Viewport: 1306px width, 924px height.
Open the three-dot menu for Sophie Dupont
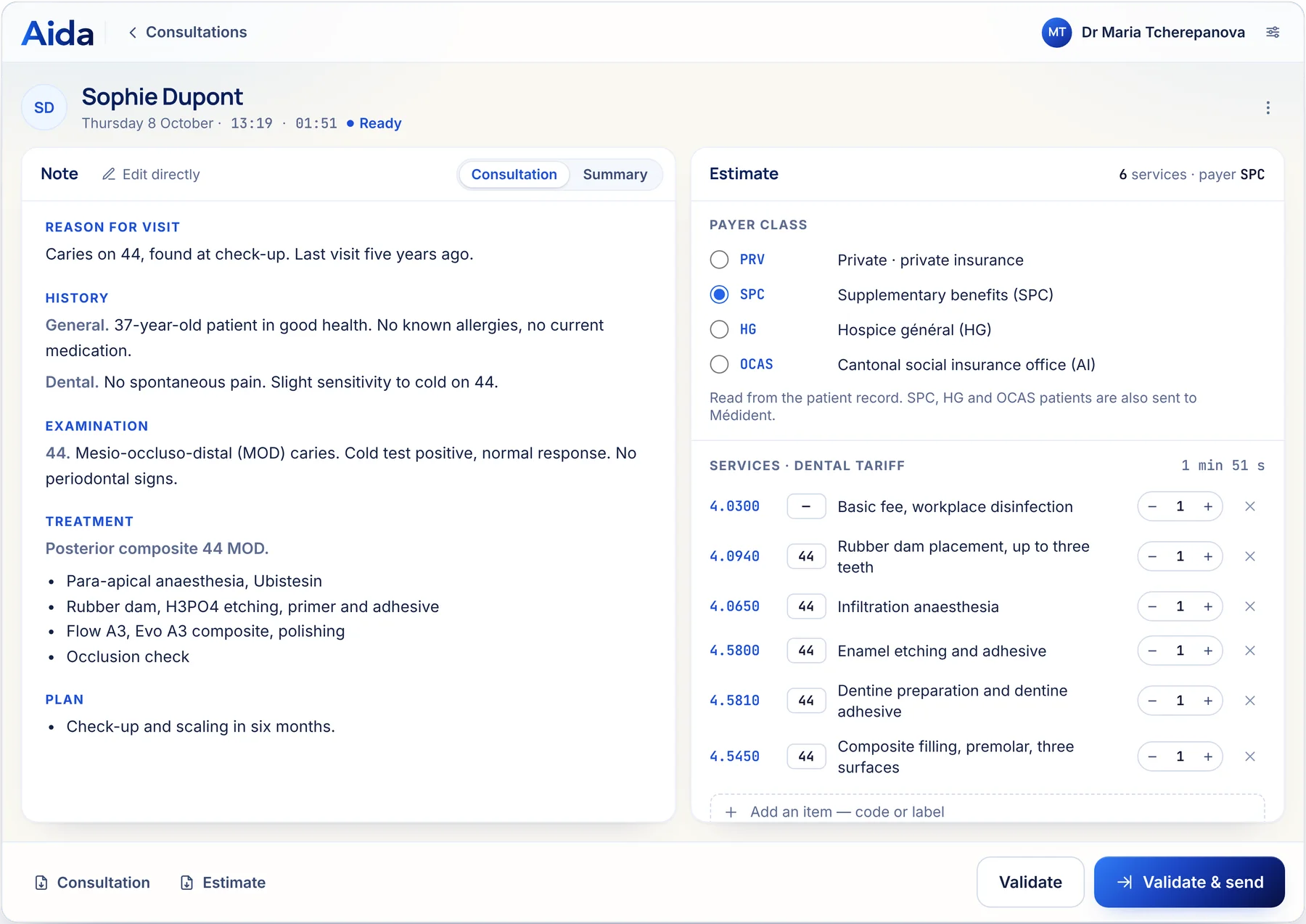pyautogui.click(x=1268, y=107)
